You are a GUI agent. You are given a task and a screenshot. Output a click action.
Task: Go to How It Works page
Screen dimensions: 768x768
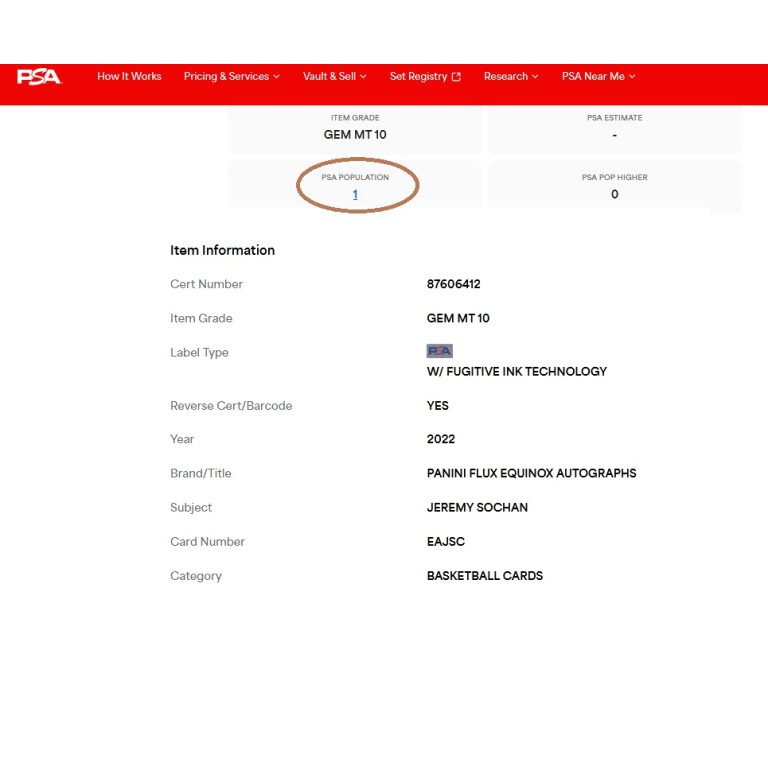coord(129,76)
